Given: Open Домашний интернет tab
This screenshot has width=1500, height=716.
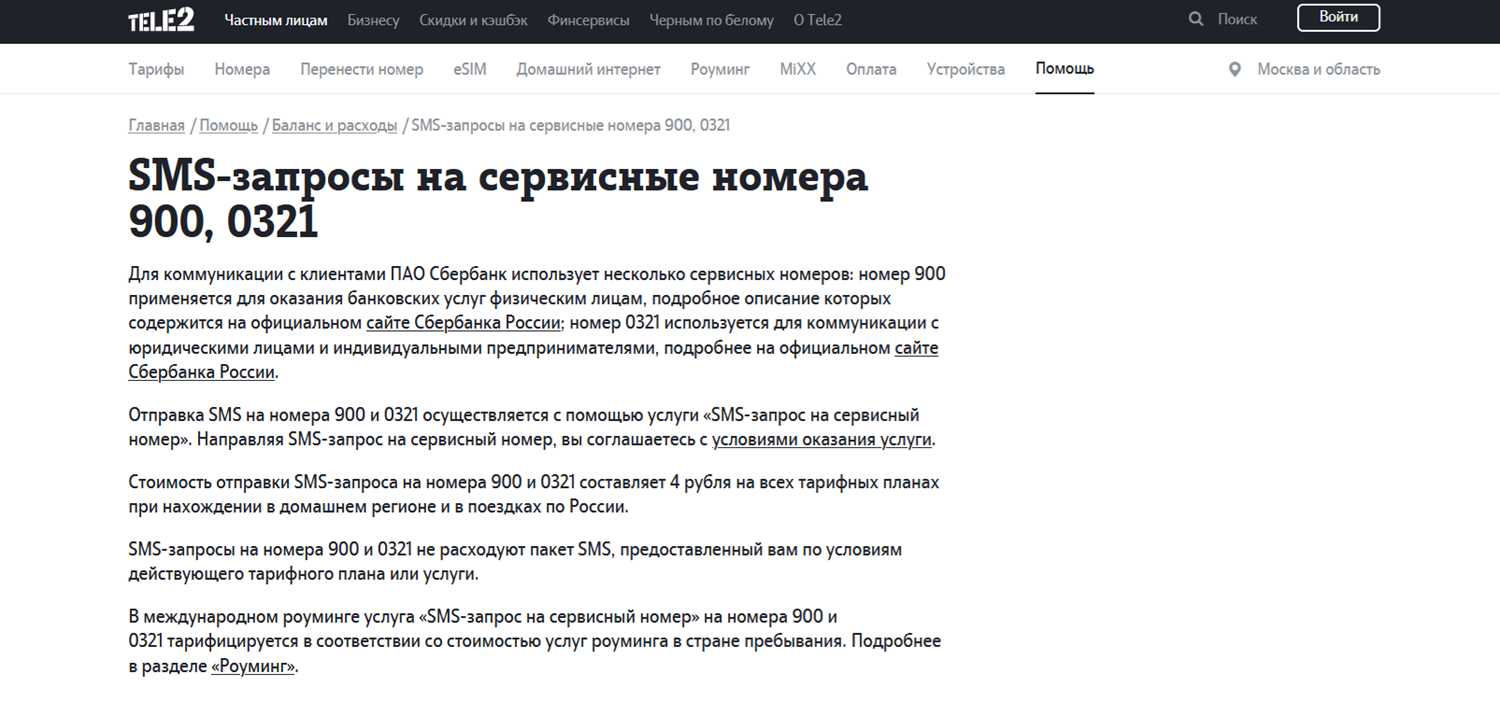Looking at the screenshot, I should click(589, 69).
